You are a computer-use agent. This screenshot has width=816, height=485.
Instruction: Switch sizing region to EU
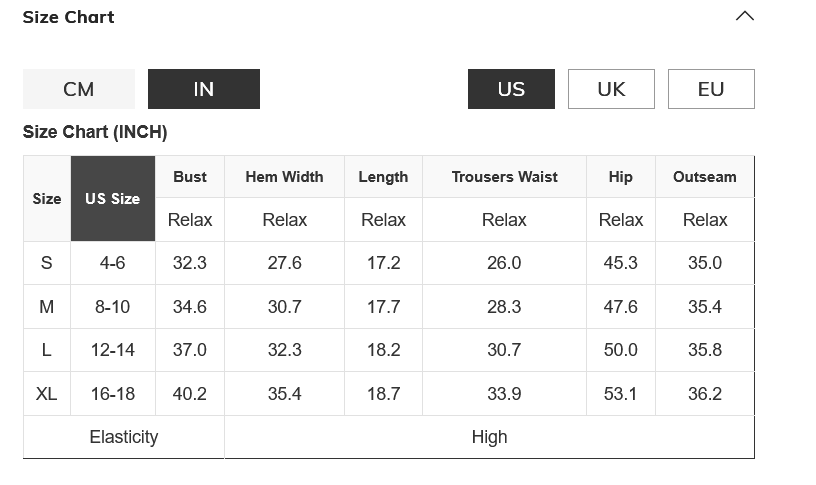(711, 89)
